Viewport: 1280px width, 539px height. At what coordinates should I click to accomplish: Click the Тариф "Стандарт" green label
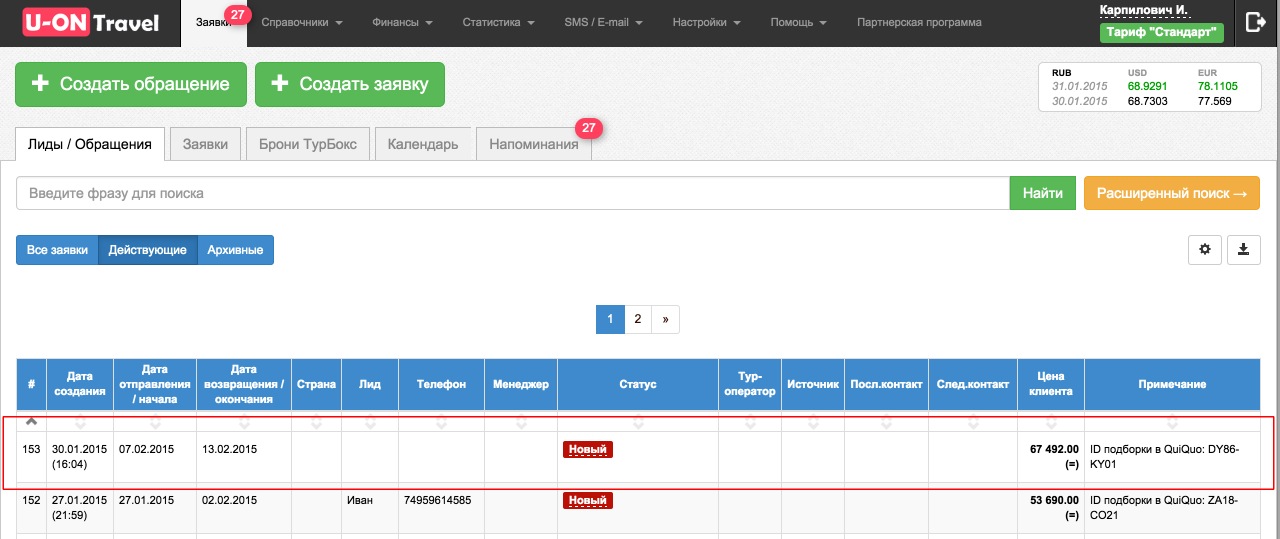point(1162,32)
